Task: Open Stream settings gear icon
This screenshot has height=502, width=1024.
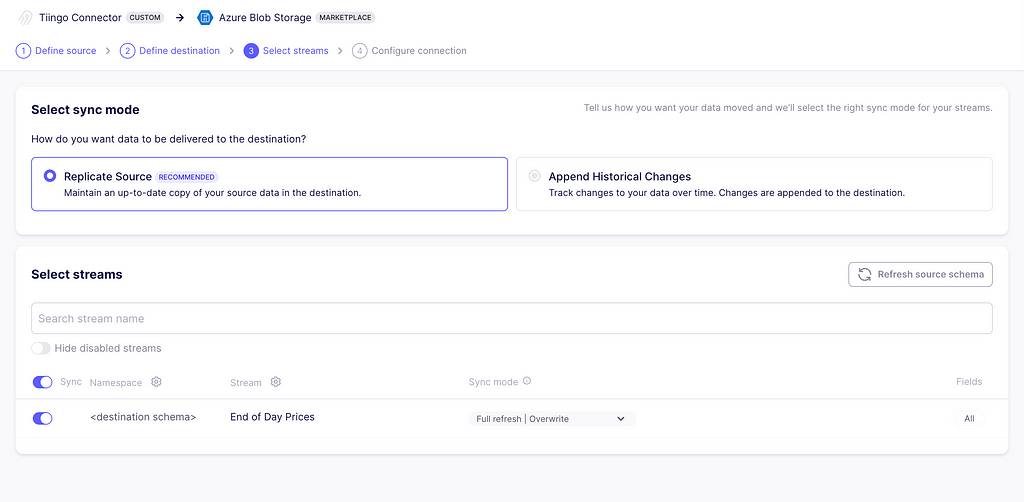Action: (276, 382)
